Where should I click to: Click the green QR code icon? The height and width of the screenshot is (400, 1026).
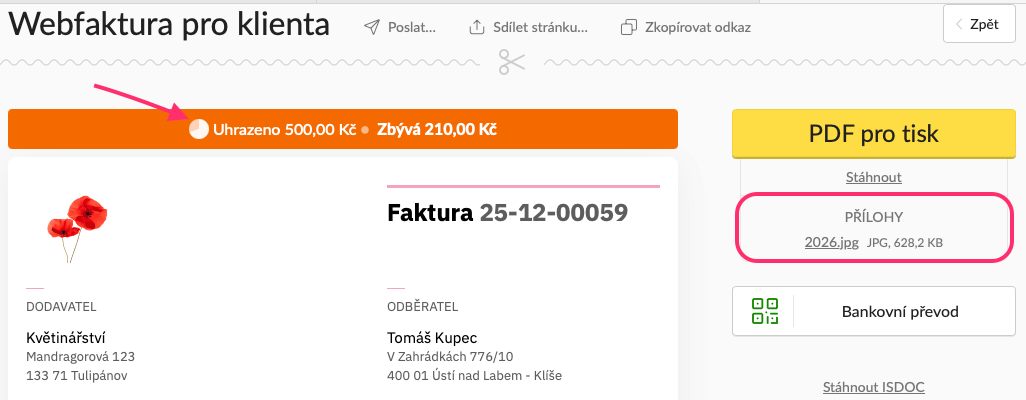[x=765, y=311]
